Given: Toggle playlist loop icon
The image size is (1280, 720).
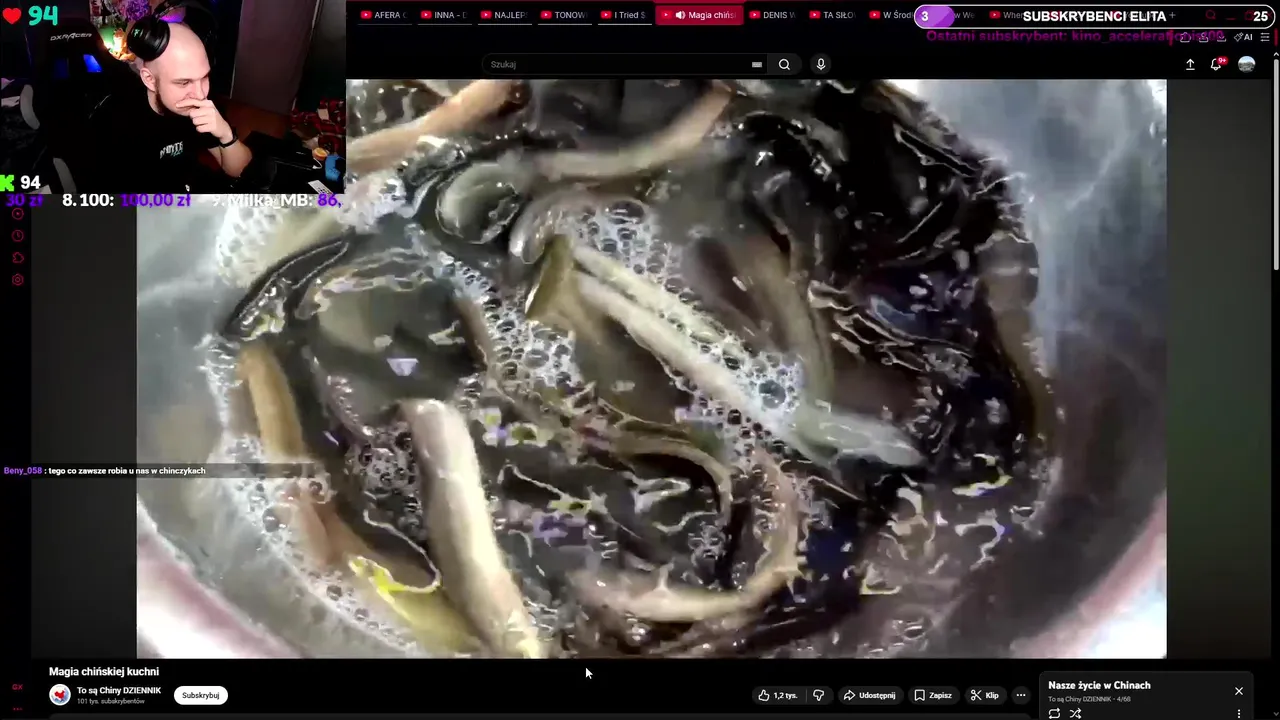Looking at the screenshot, I should 1054,713.
